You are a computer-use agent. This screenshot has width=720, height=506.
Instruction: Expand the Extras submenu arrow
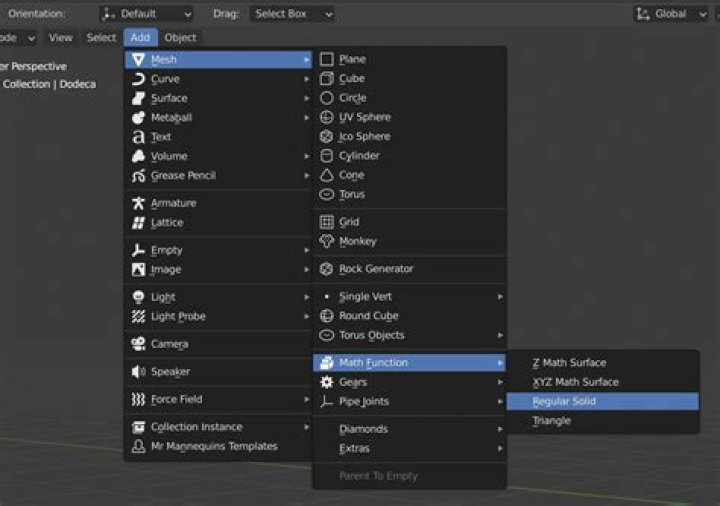pos(500,448)
